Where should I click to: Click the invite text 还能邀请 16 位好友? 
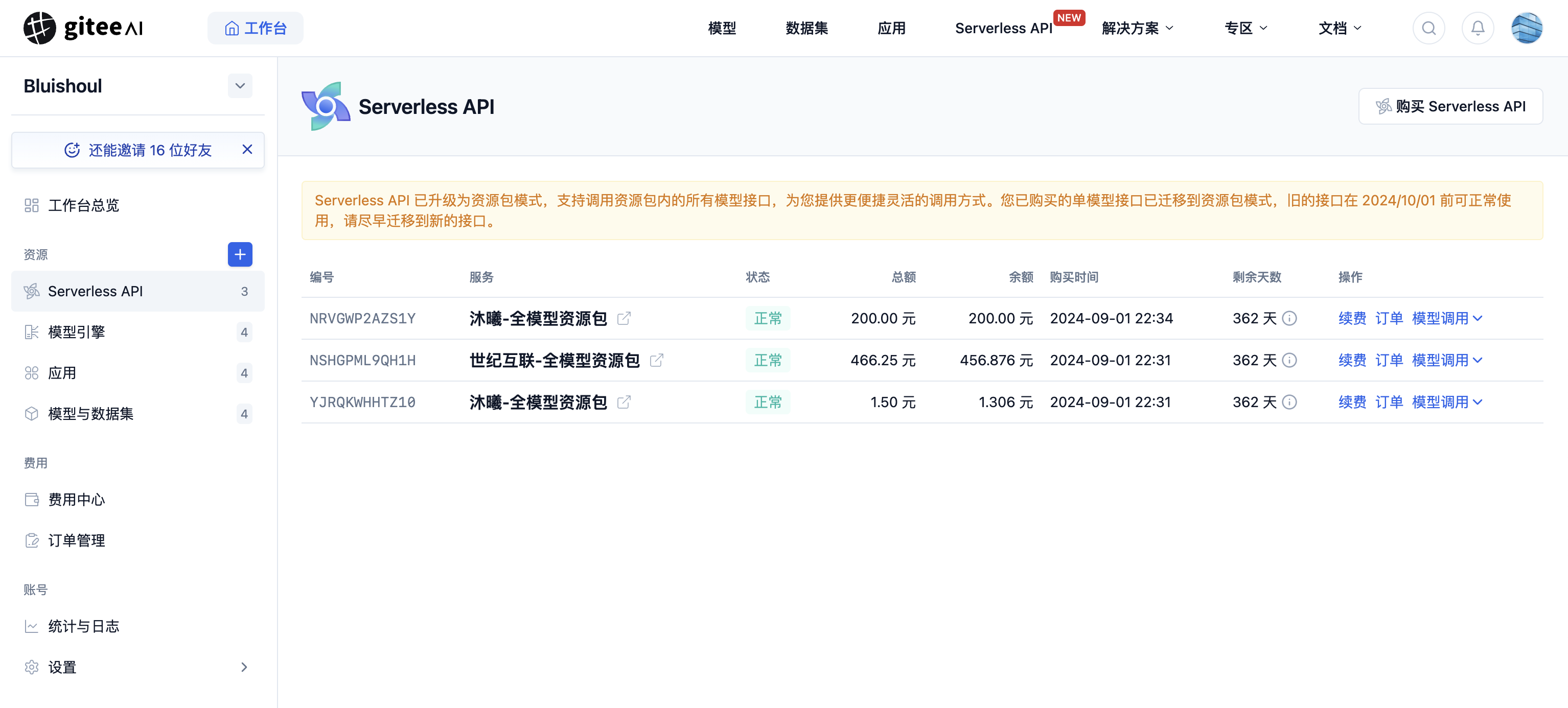pyautogui.click(x=150, y=150)
